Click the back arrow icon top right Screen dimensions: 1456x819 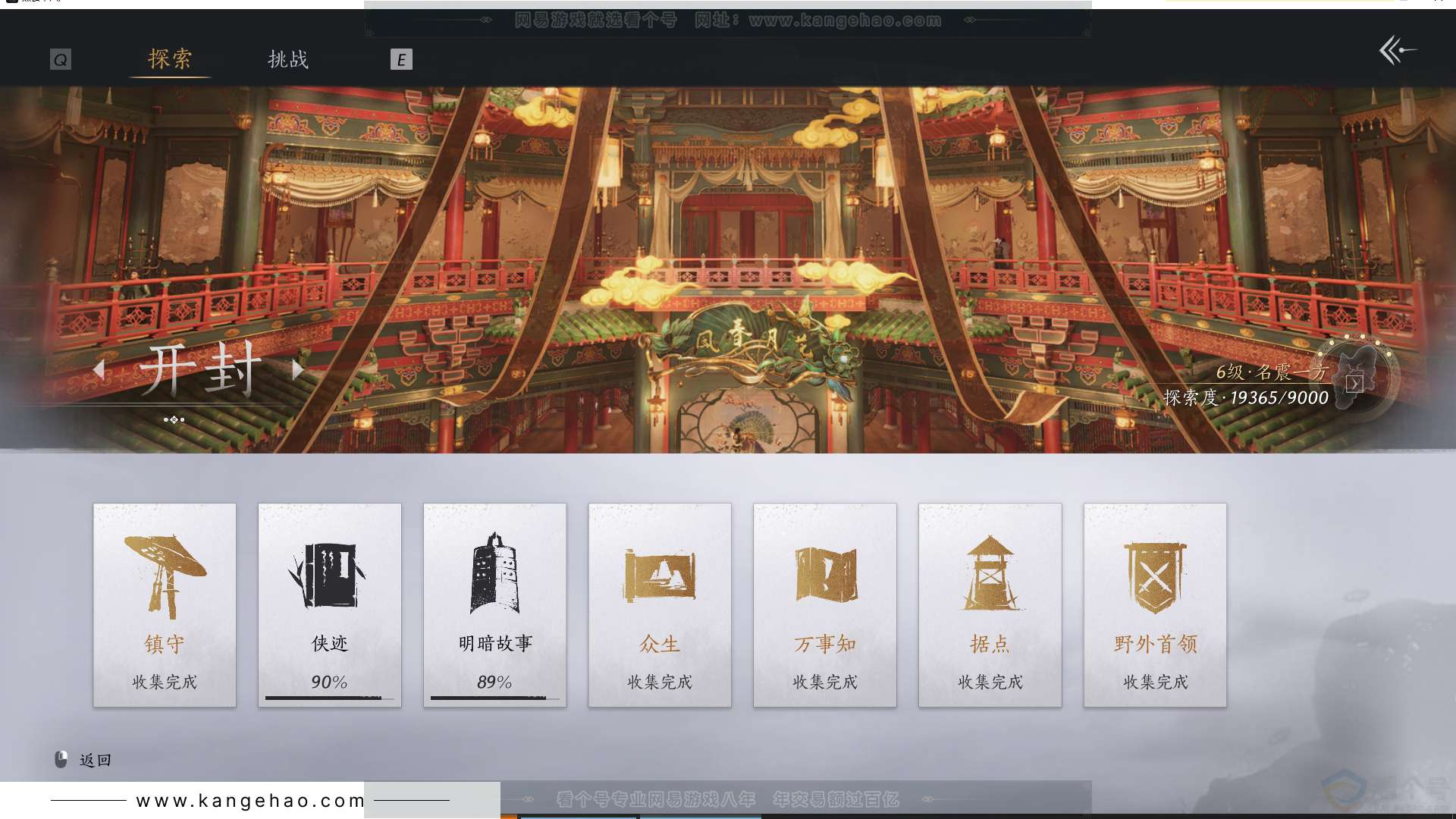pos(1397,51)
